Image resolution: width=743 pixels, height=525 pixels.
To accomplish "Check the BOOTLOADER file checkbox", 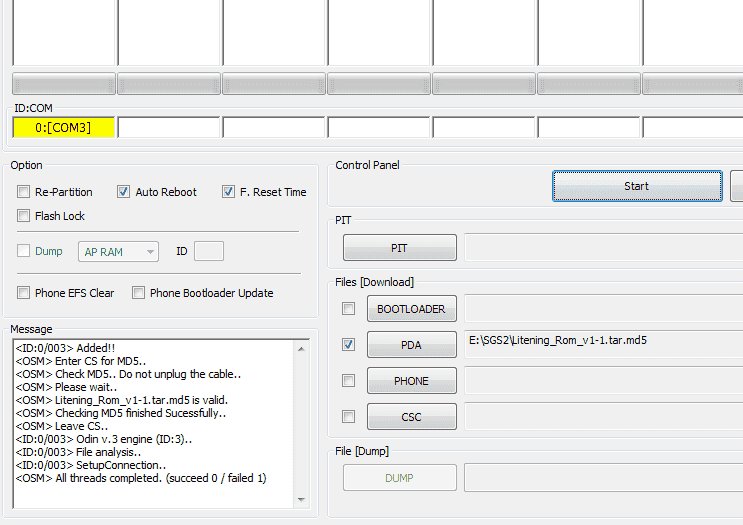I will tap(348, 309).
